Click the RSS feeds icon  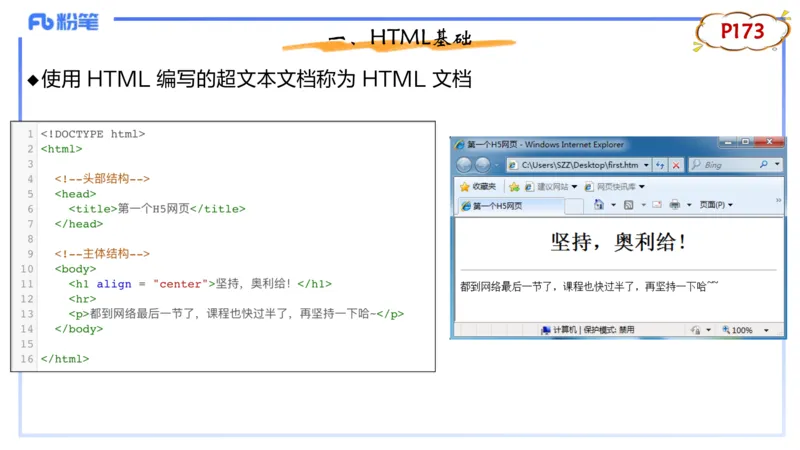click(628, 205)
